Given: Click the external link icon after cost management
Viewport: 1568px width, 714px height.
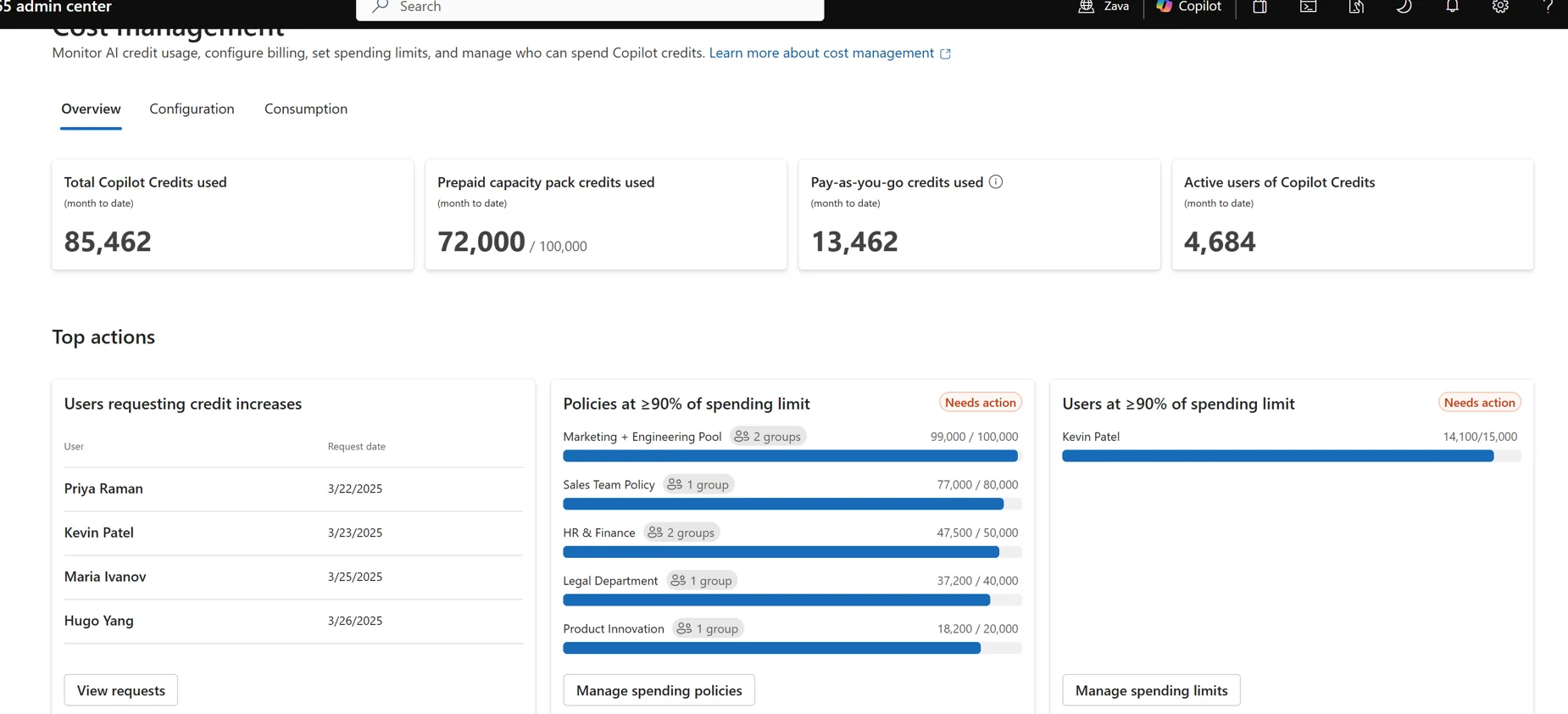Looking at the screenshot, I should (946, 53).
